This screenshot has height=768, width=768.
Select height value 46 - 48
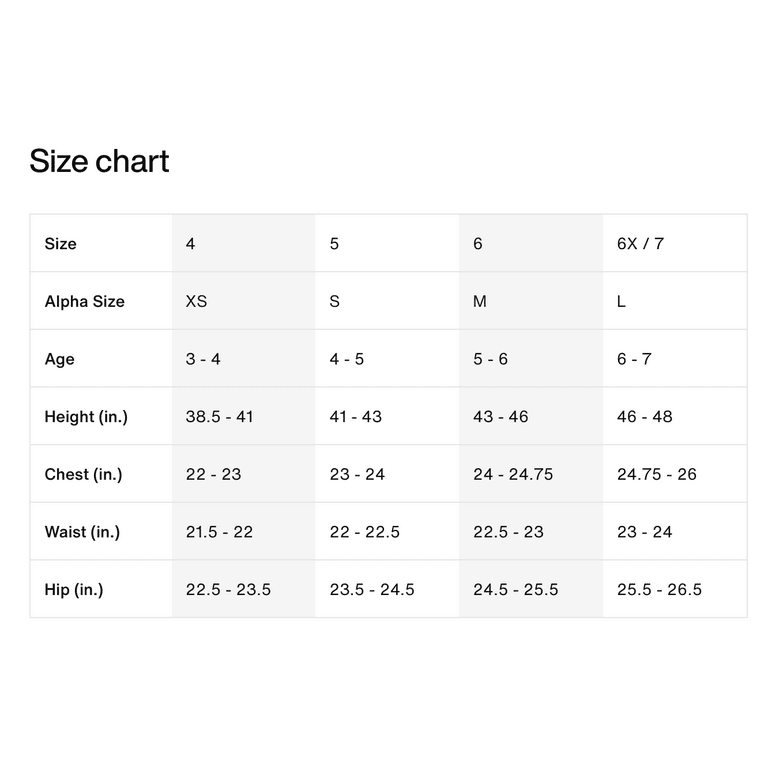coord(644,417)
